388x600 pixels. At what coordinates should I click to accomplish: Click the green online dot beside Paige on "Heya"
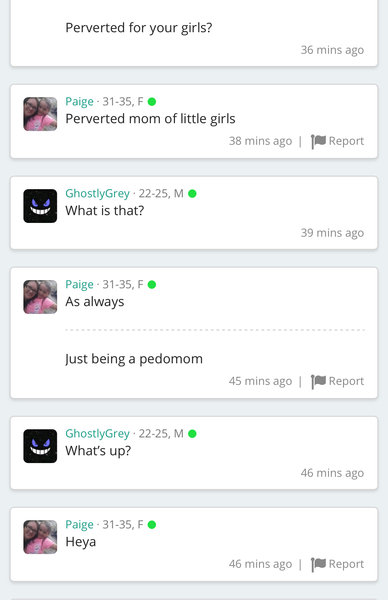point(152,525)
